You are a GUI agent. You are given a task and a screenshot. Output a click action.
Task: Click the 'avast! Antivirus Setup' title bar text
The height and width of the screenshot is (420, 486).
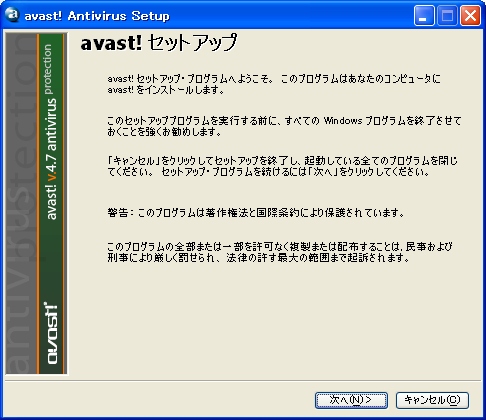(97, 16)
